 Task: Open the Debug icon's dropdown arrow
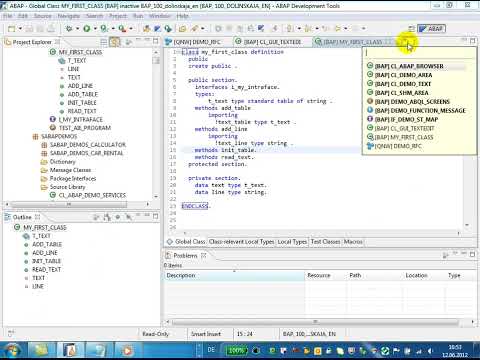[77, 29]
